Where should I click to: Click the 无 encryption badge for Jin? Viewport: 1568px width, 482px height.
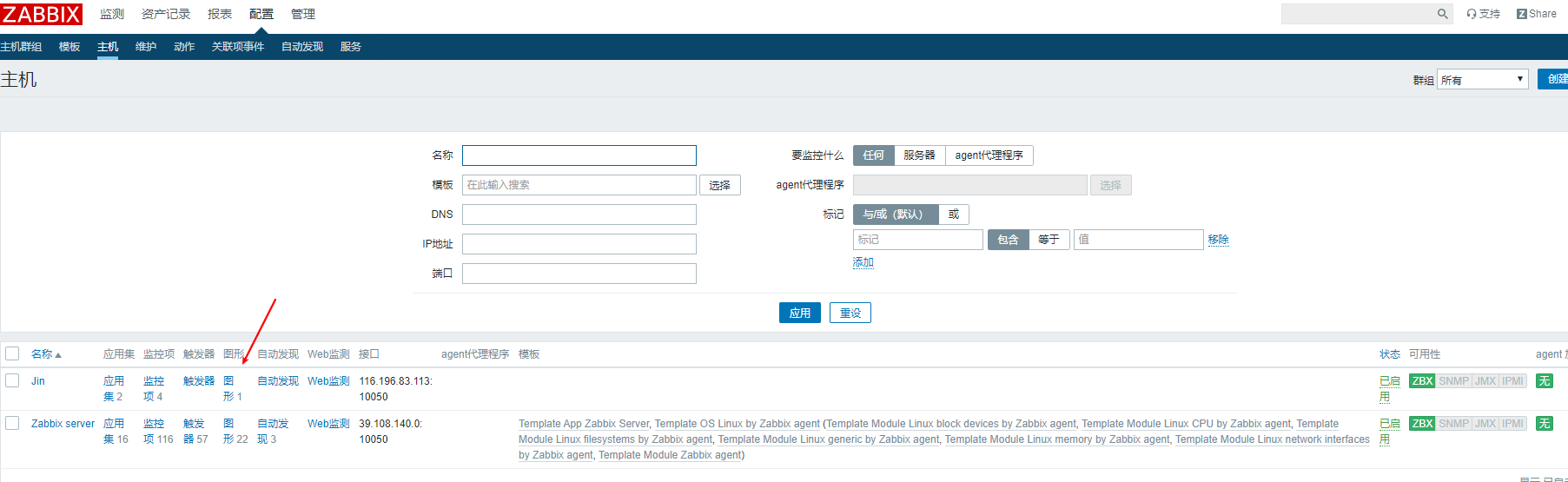(x=1544, y=381)
